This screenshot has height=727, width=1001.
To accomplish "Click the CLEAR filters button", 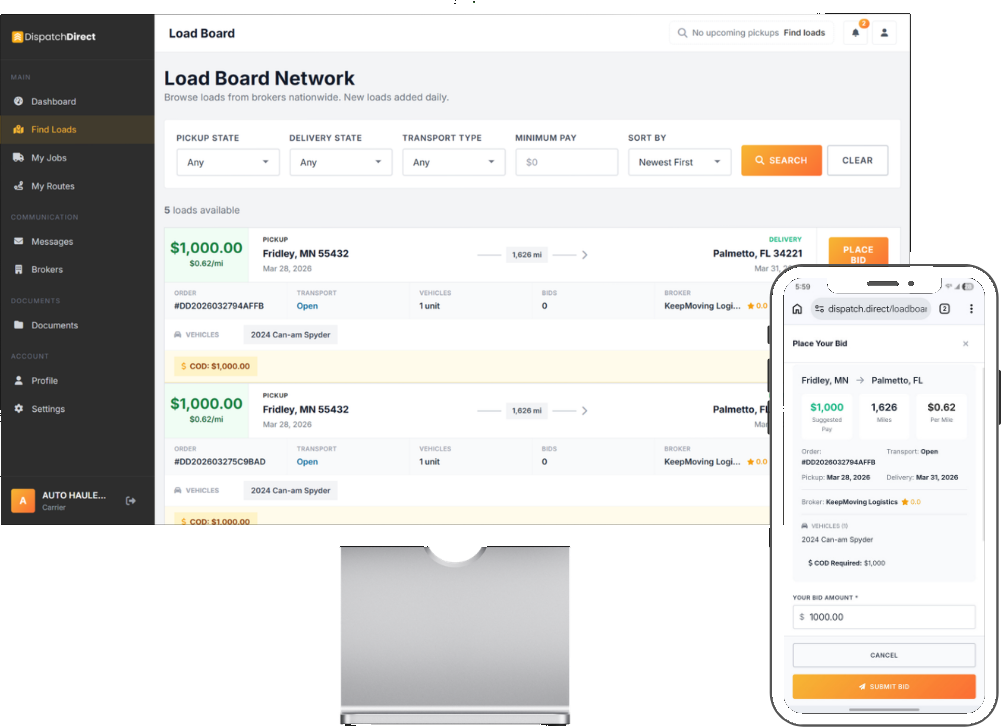I will [857, 160].
